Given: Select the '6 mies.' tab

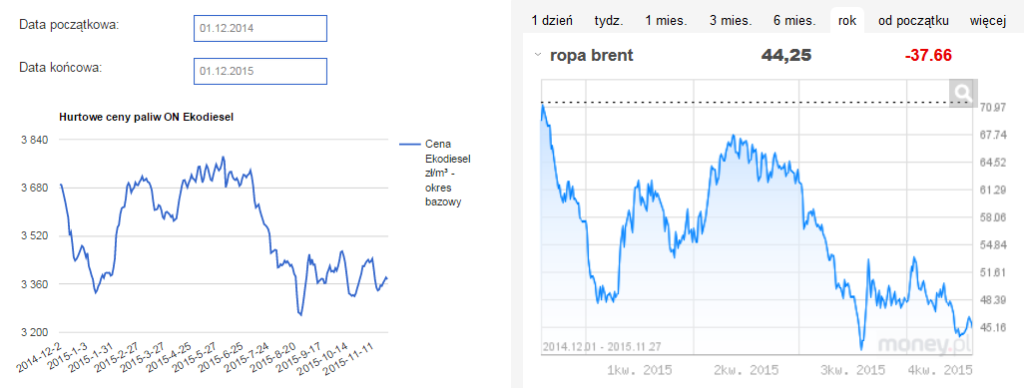Looking at the screenshot, I should tap(794, 21).
